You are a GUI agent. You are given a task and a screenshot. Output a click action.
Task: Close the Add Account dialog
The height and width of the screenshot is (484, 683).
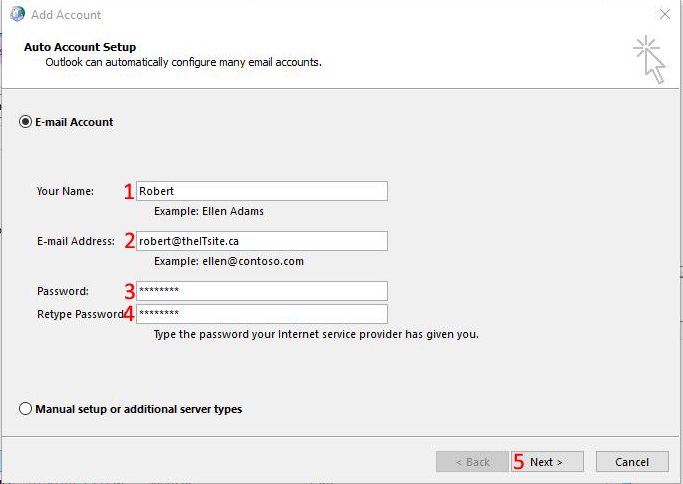[665, 15]
